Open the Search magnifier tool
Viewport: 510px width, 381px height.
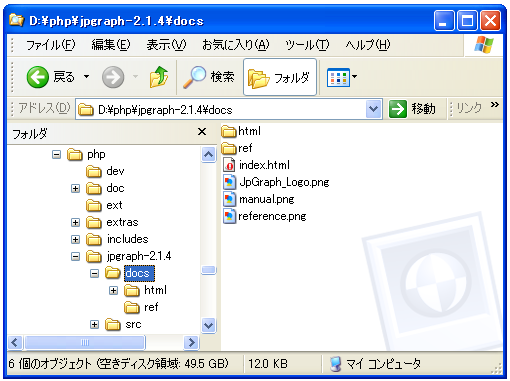click(x=195, y=77)
